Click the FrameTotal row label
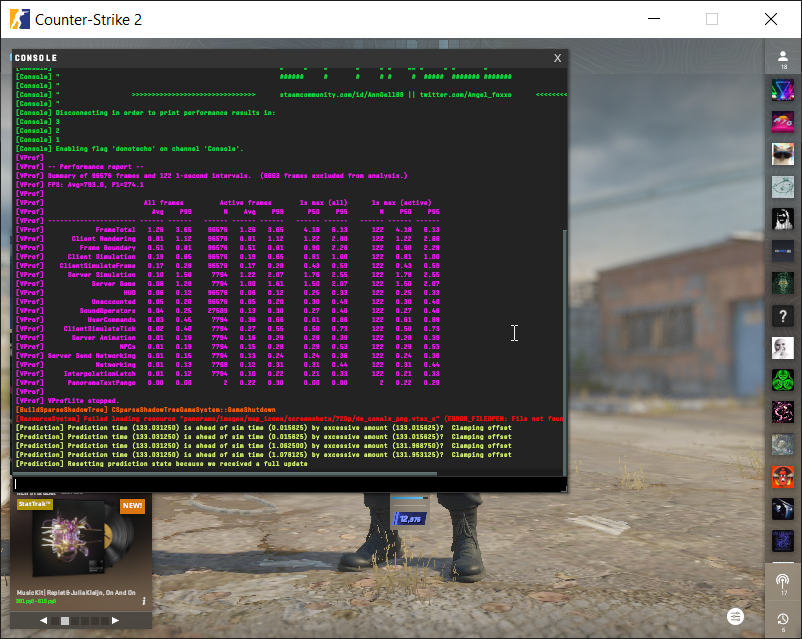802x639 pixels. (116, 230)
